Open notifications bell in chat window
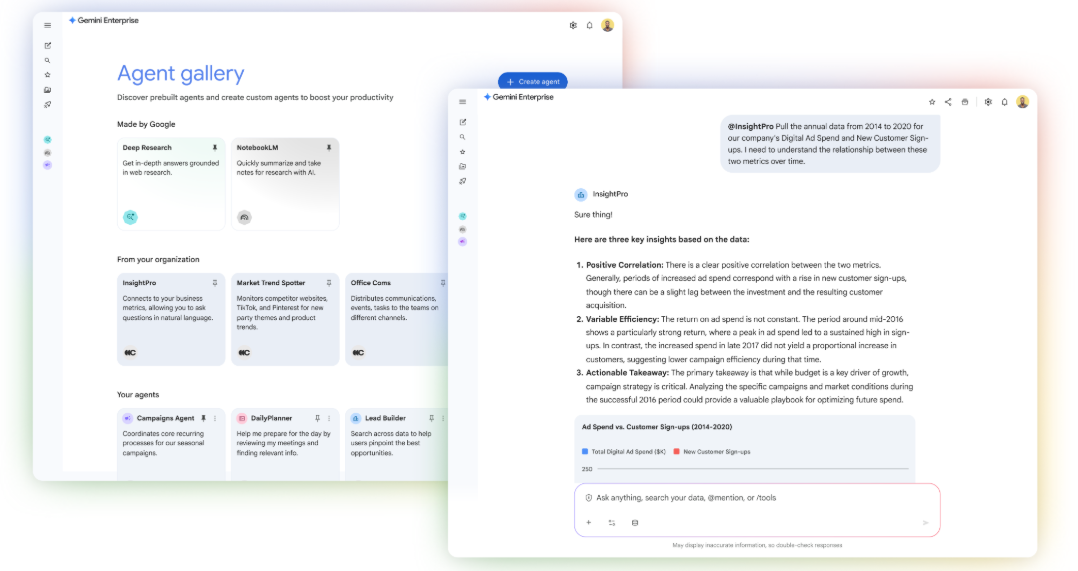 tap(1005, 101)
